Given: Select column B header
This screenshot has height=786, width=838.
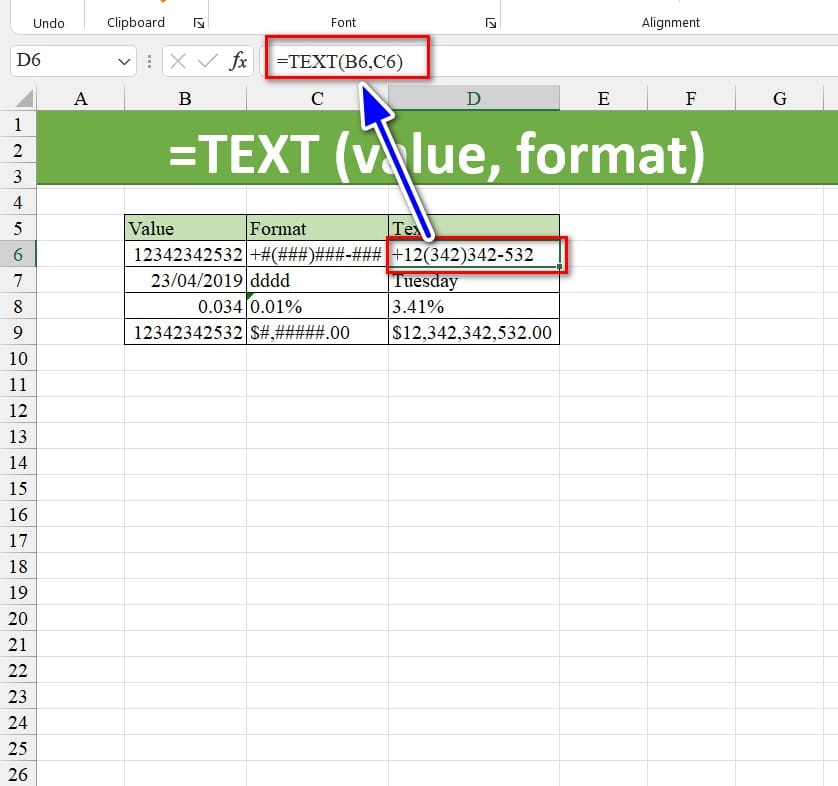Looking at the screenshot, I should tap(185, 98).
